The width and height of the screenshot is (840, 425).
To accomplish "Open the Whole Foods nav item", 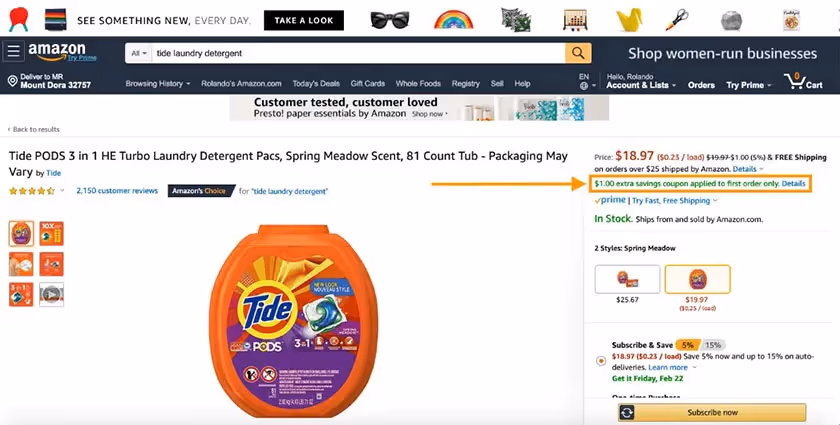I will coord(418,84).
